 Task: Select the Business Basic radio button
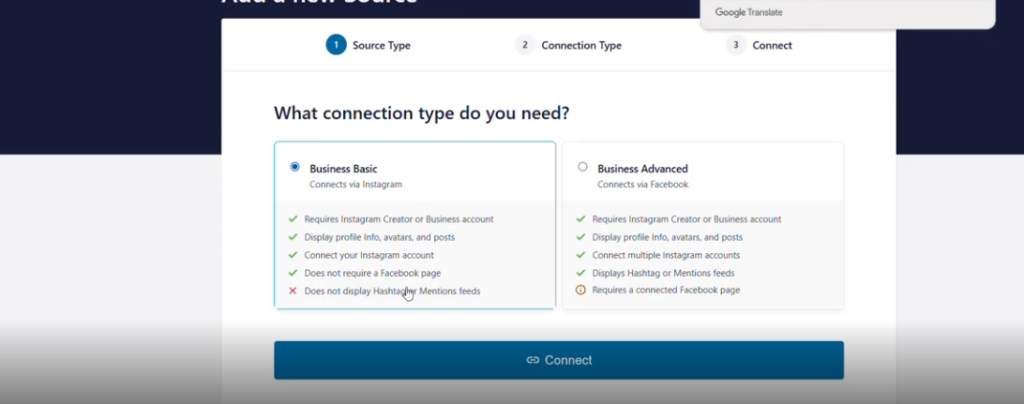(294, 167)
